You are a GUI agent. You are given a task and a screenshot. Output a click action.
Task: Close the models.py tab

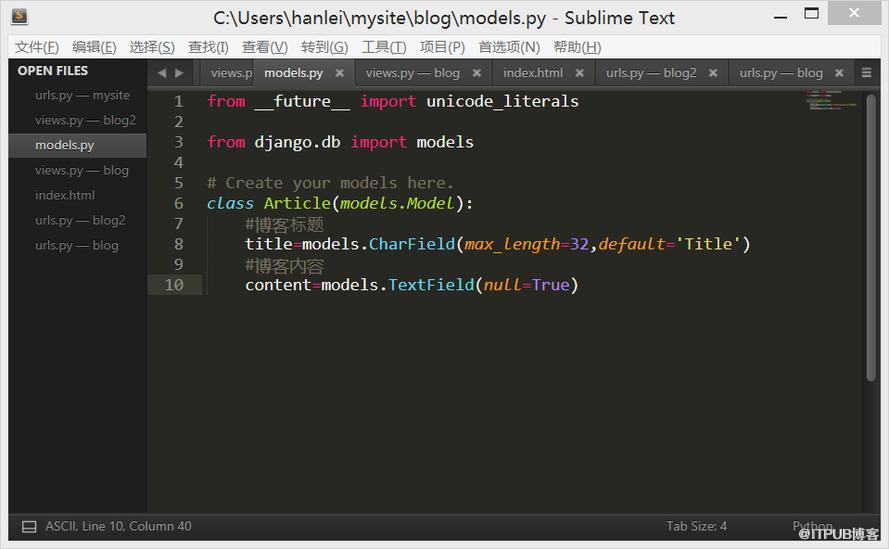[x=340, y=73]
